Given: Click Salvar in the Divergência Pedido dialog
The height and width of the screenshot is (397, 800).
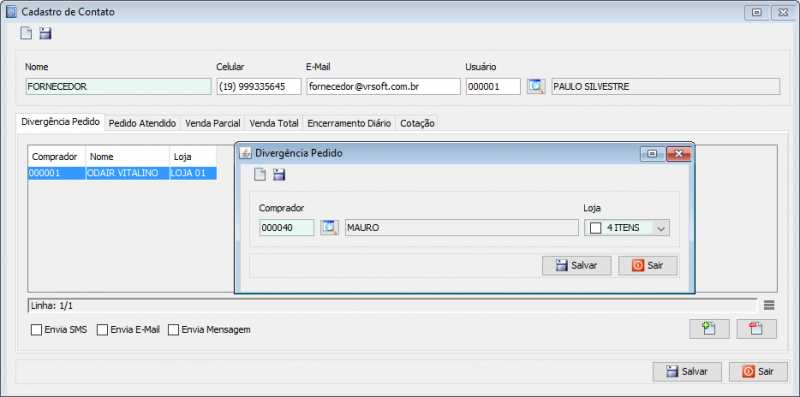Looking at the screenshot, I should click(577, 266).
